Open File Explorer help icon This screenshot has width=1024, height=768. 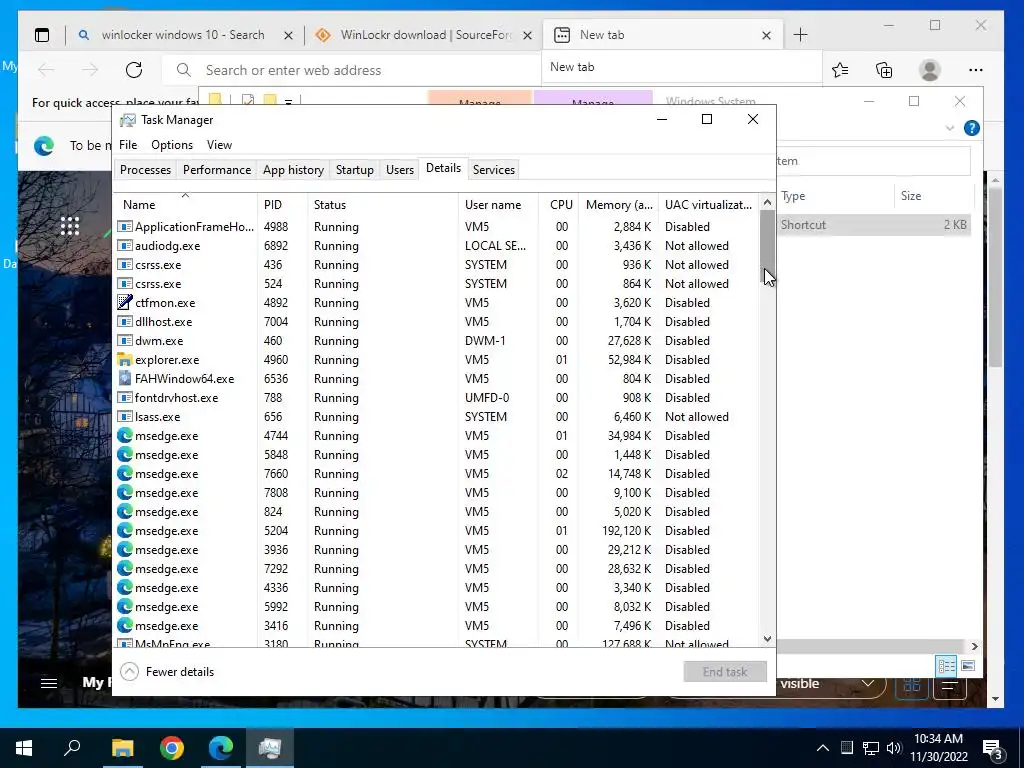[972, 128]
